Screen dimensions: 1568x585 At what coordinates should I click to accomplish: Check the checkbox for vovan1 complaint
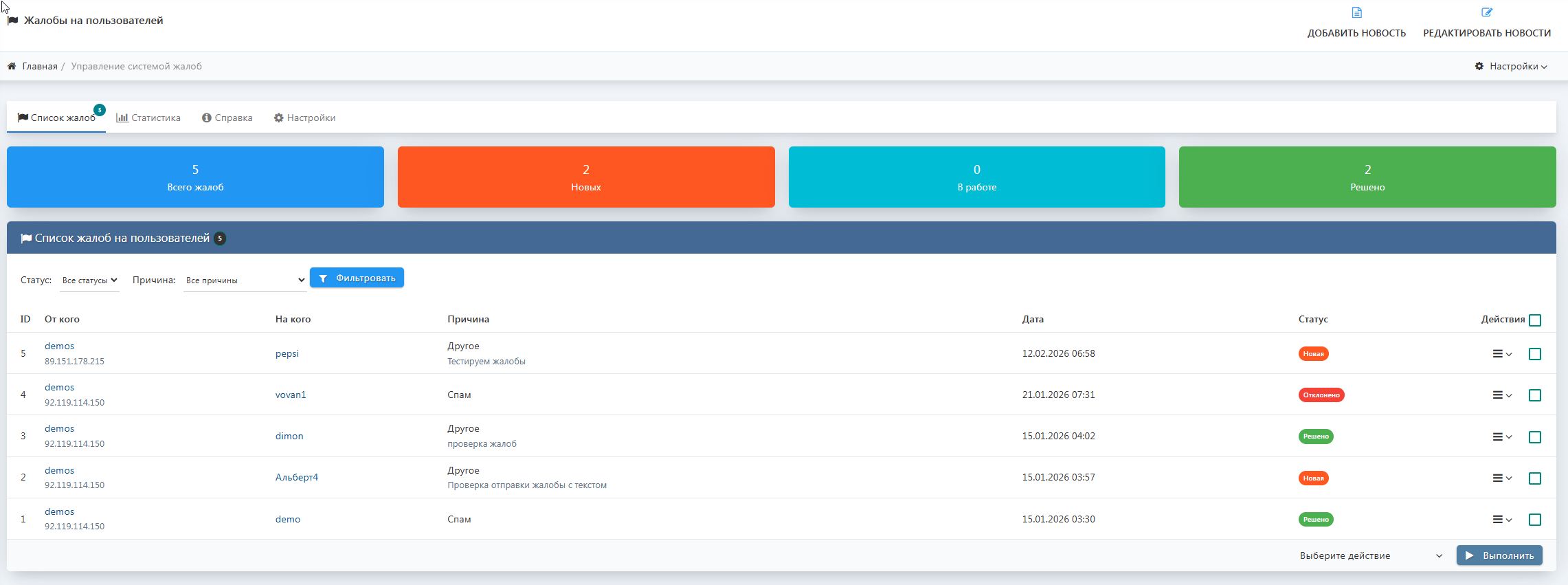pyautogui.click(x=1535, y=395)
